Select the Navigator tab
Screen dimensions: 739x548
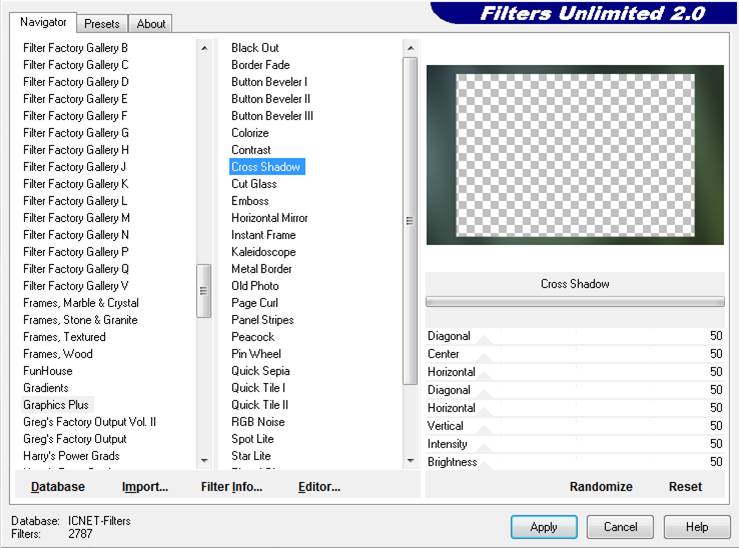point(44,22)
